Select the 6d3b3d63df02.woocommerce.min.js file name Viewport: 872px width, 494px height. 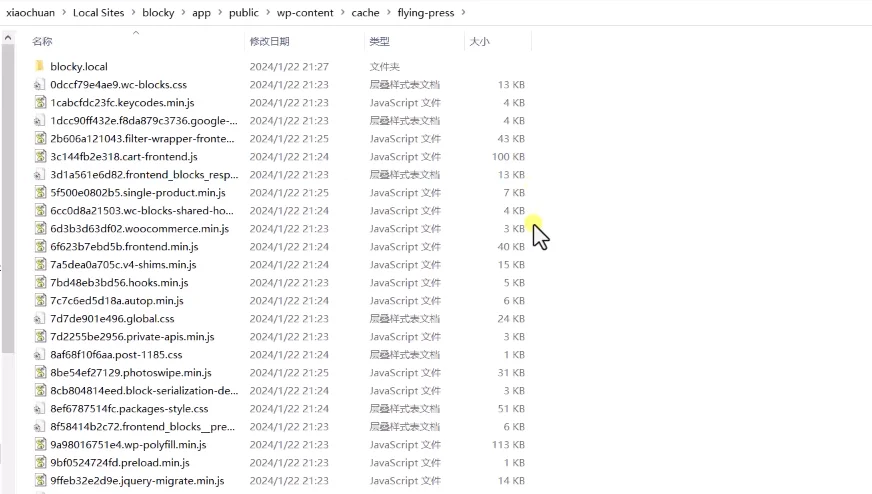click(139, 229)
